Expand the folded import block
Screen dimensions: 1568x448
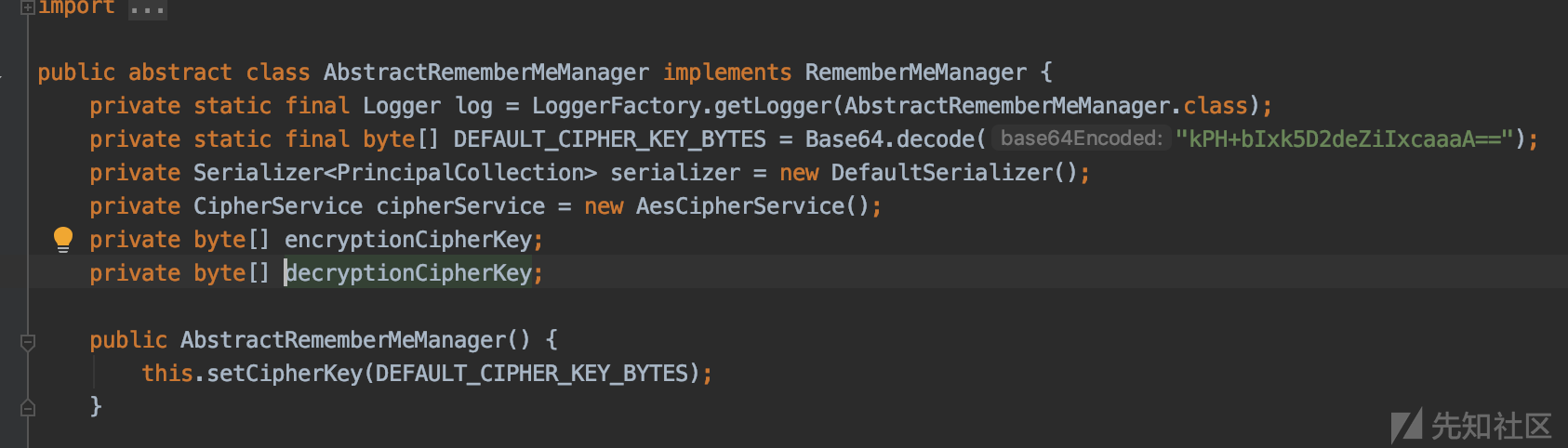click(28, 7)
